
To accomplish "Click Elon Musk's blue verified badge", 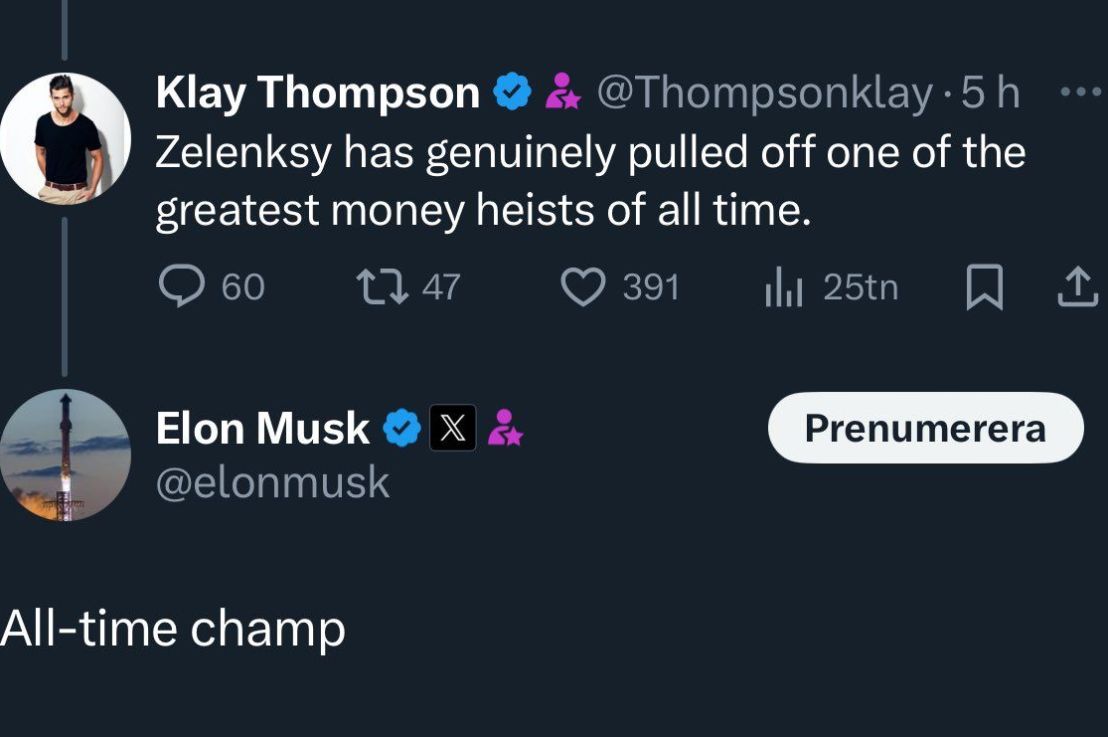I will tap(400, 428).
